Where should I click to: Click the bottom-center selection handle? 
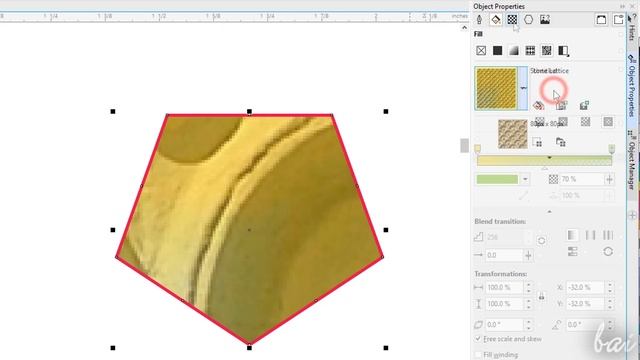point(249,348)
